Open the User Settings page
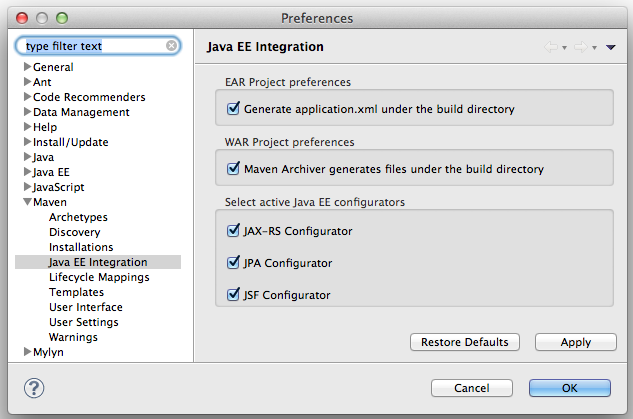Screen dimensions: 633x419 [84, 322]
